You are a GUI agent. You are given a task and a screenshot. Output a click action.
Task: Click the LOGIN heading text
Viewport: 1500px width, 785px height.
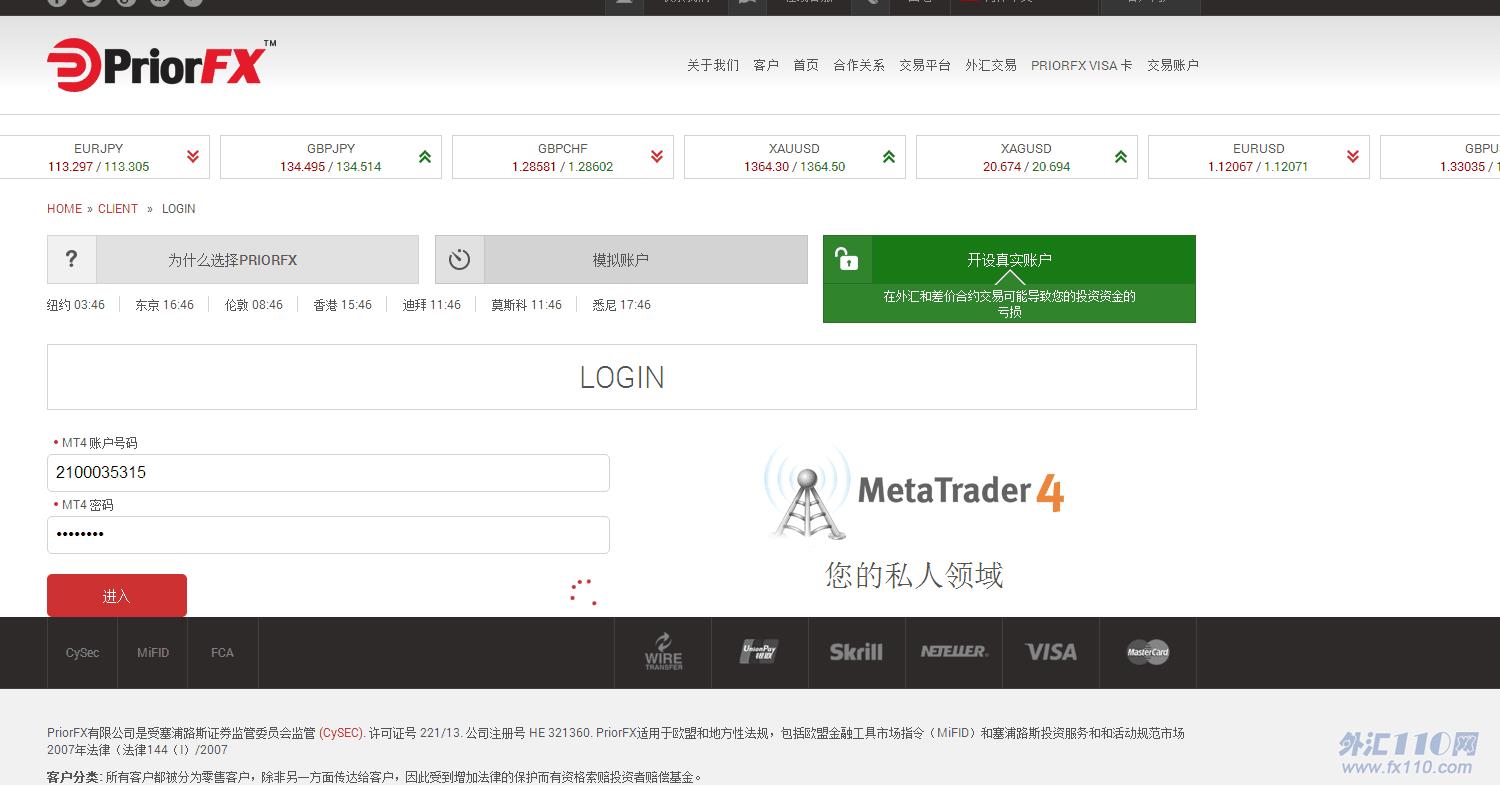(x=622, y=377)
